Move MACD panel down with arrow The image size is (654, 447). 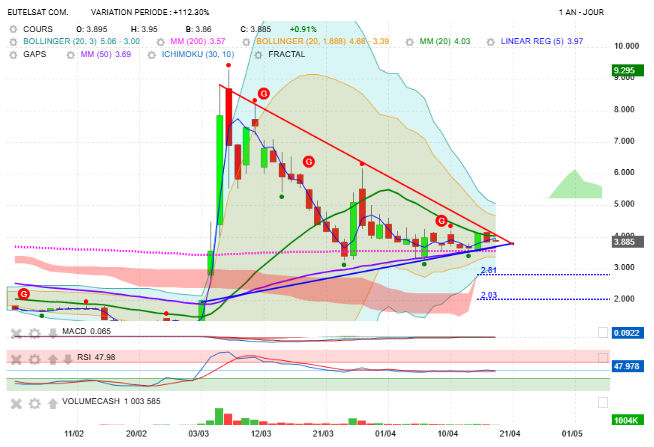53,333
